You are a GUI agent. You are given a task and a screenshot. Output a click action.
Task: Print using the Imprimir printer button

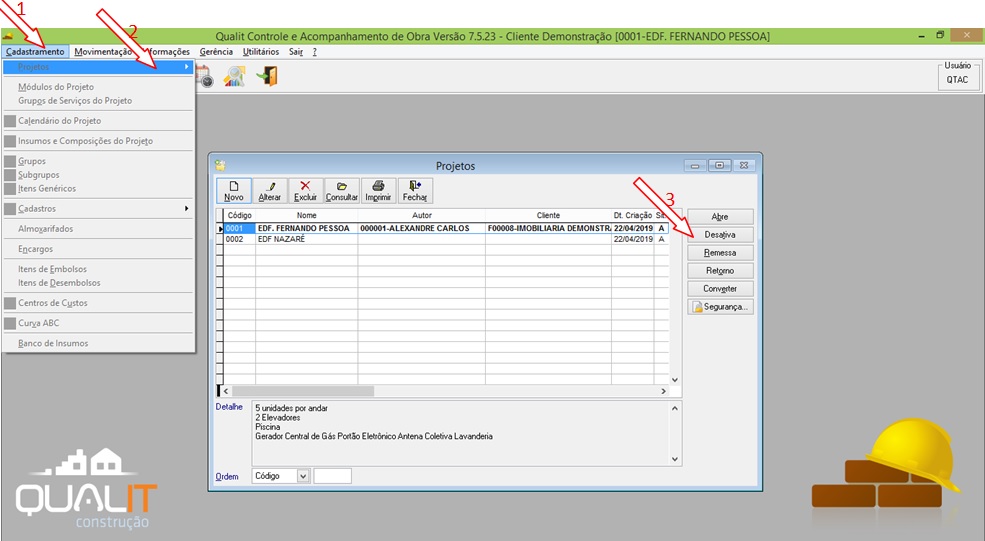(x=378, y=190)
